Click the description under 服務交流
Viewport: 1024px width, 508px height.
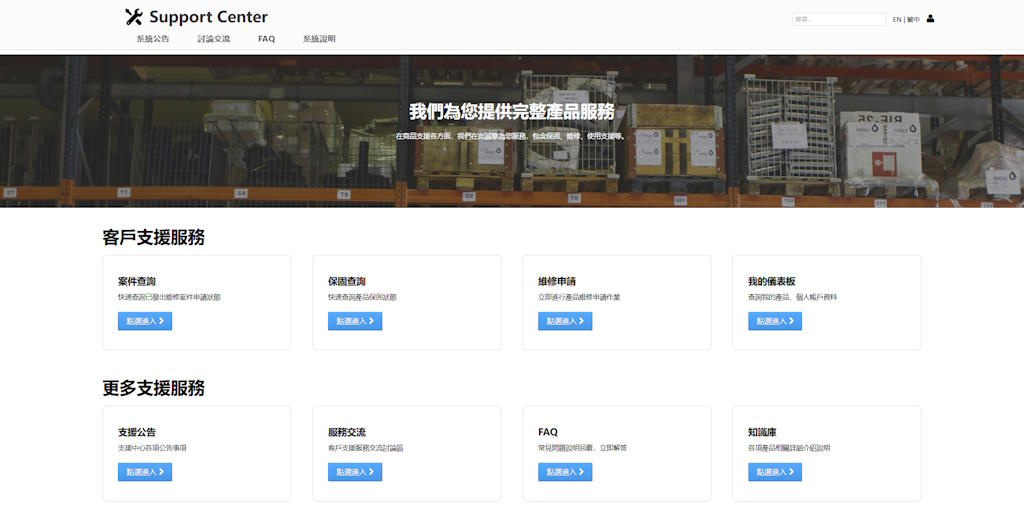pos(366,448)
